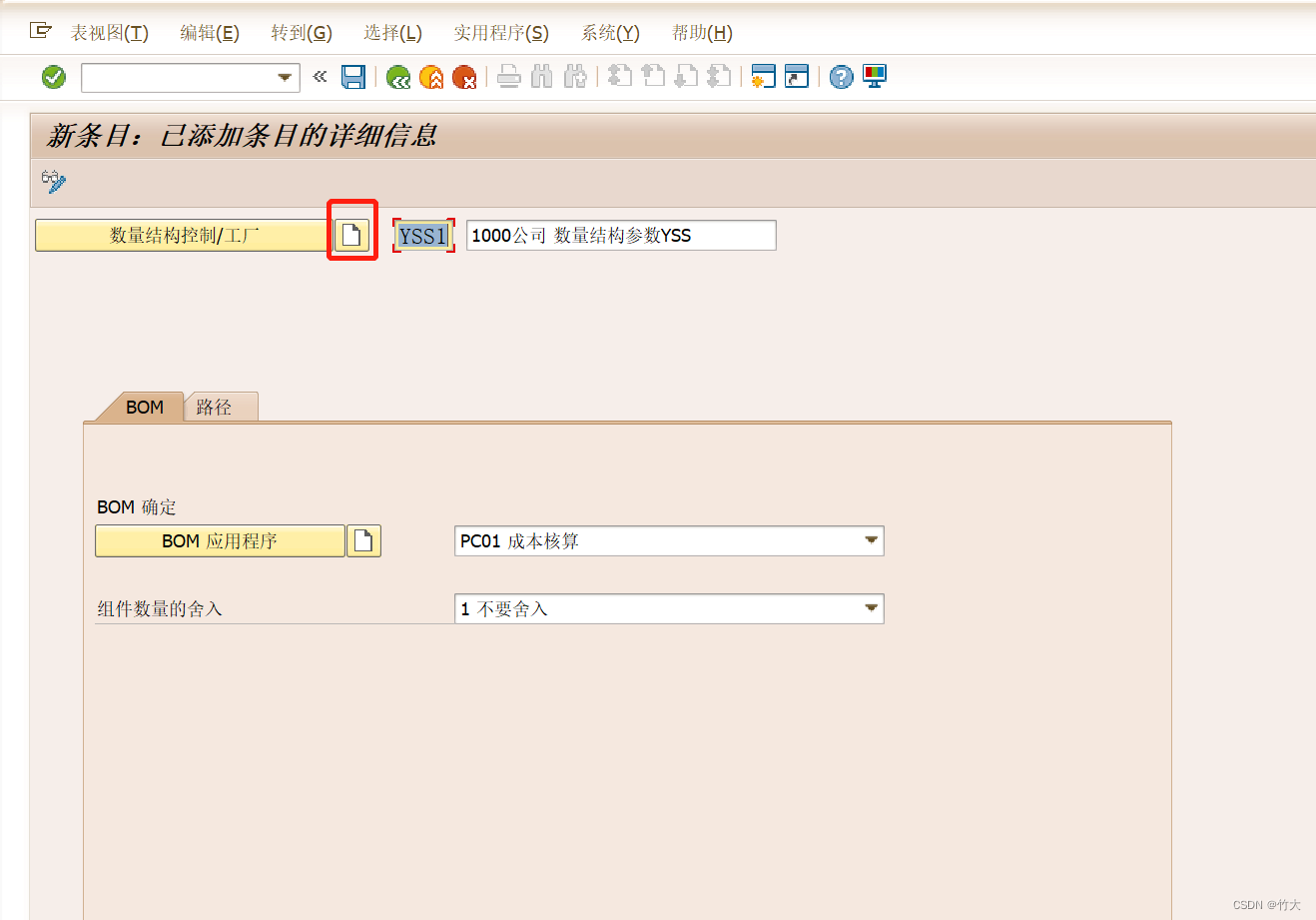Open the 转到(G) menu
Image resolution: width=1316 pixels, height=920 pixels.
click(302, 33)
